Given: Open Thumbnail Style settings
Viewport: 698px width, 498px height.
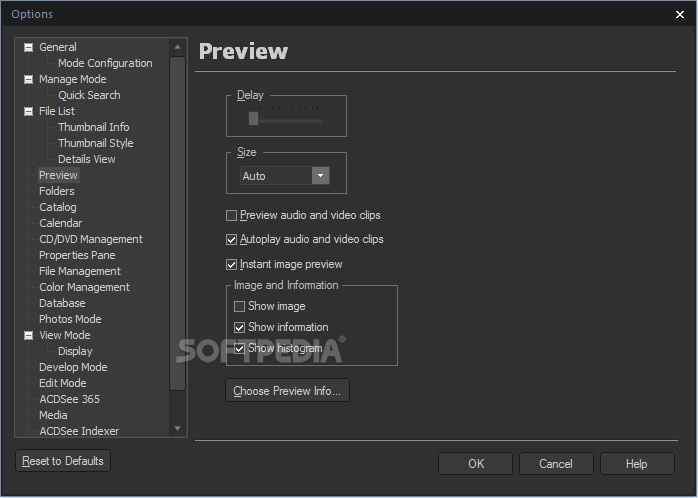Looking at the screenshot, I should (96, 143).
